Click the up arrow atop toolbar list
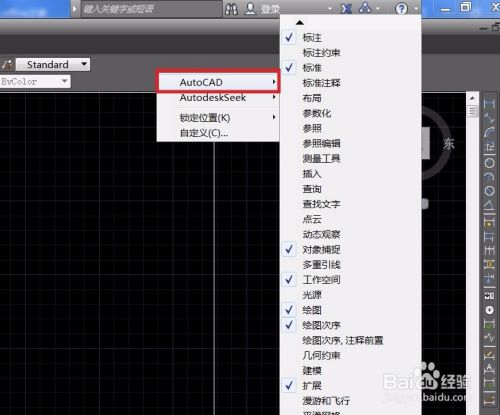Image resolution: width=500 pixels, height=415 pixels. [300, 22]
